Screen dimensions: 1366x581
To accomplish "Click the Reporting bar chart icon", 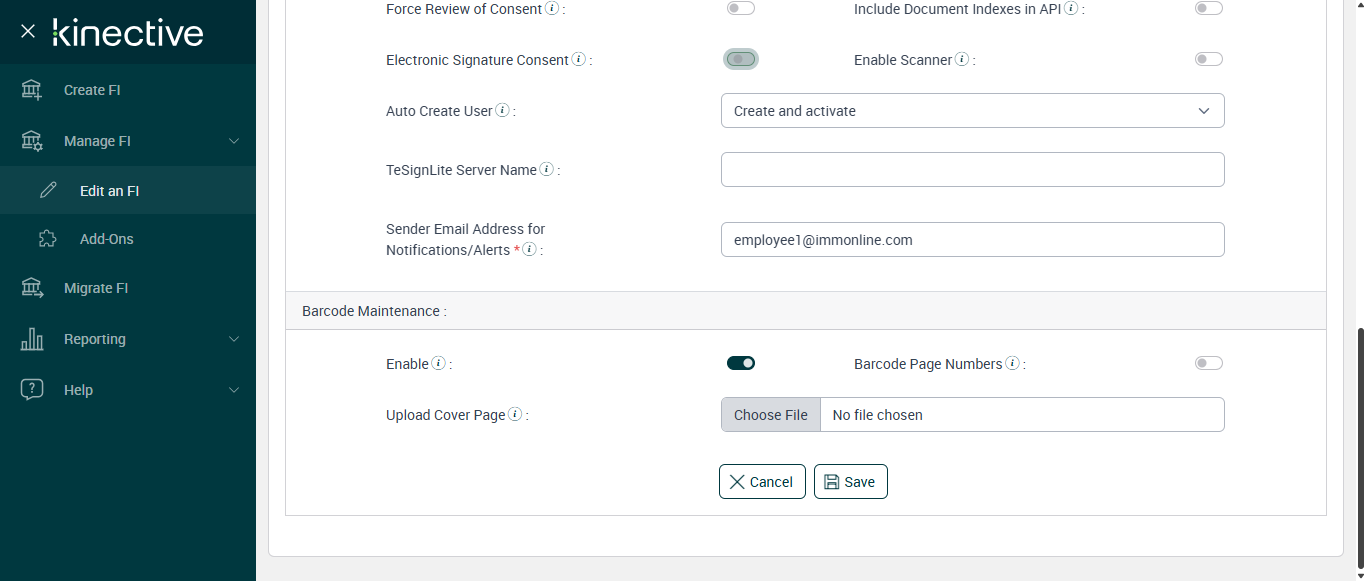I will pos(32,339).
